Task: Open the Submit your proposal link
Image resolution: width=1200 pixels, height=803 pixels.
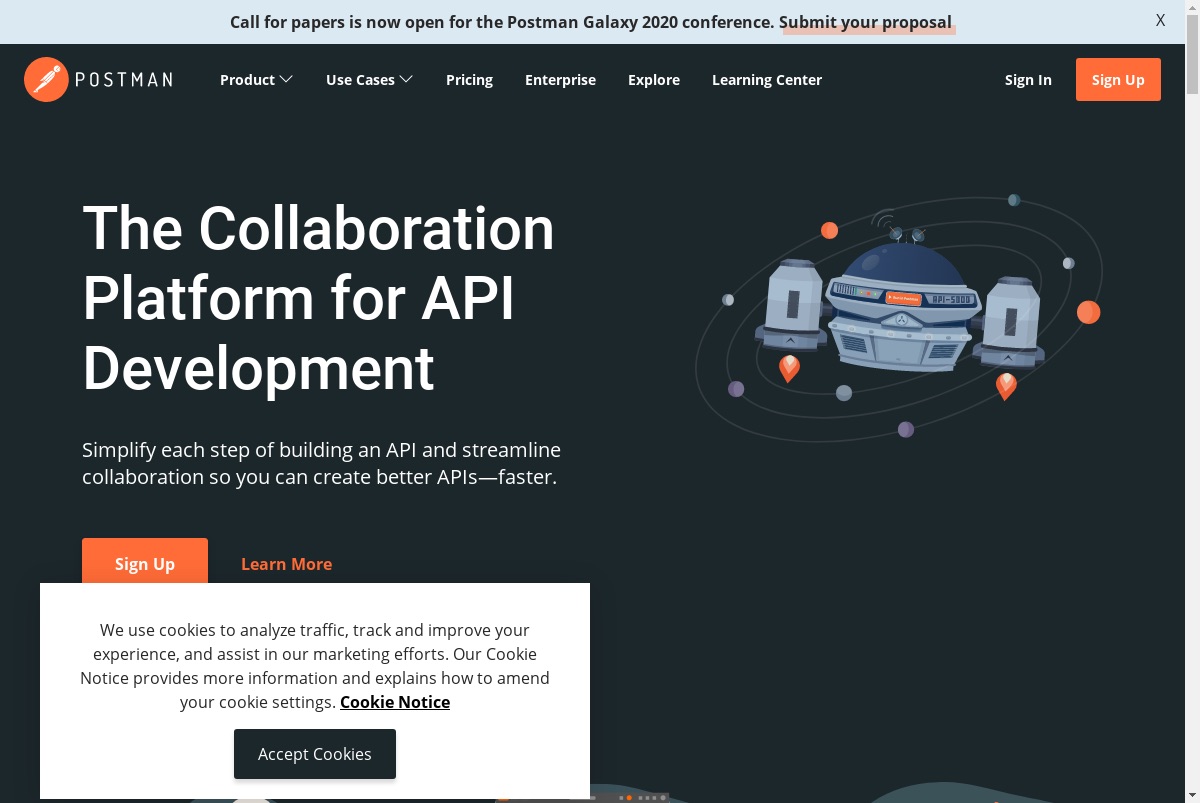Action: 866,22
